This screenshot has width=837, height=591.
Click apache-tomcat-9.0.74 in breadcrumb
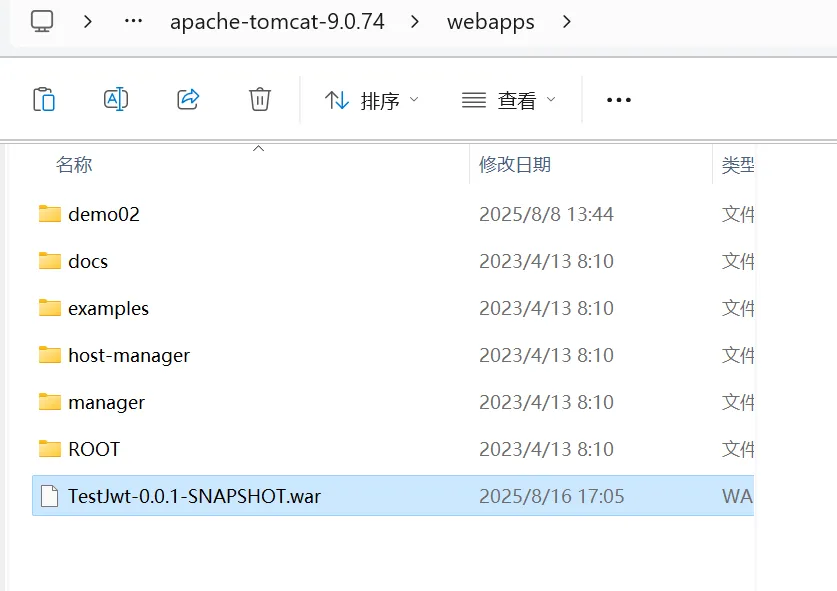[277, 21]
